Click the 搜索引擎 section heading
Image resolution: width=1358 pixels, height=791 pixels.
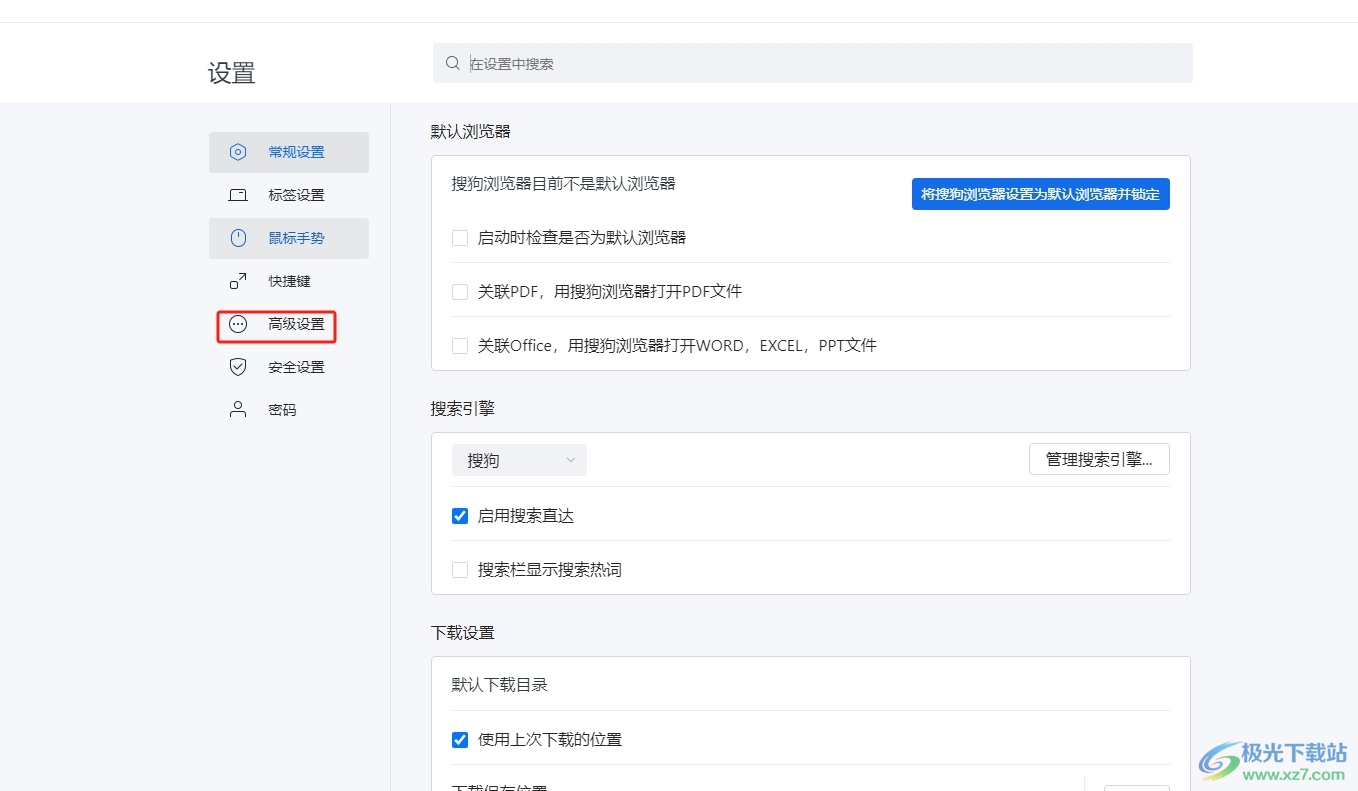463,408
